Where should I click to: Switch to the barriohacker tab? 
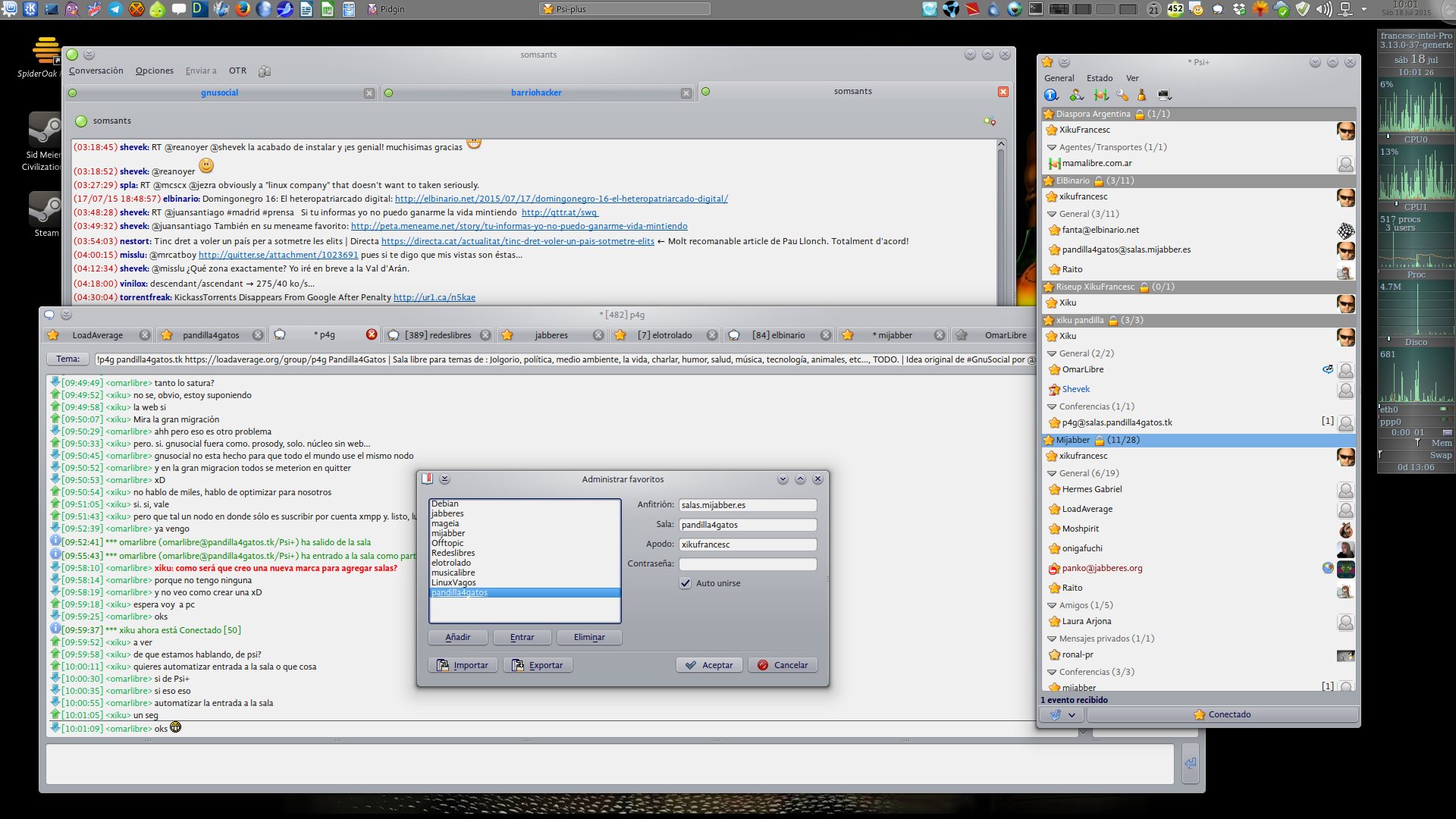(536, 93)
